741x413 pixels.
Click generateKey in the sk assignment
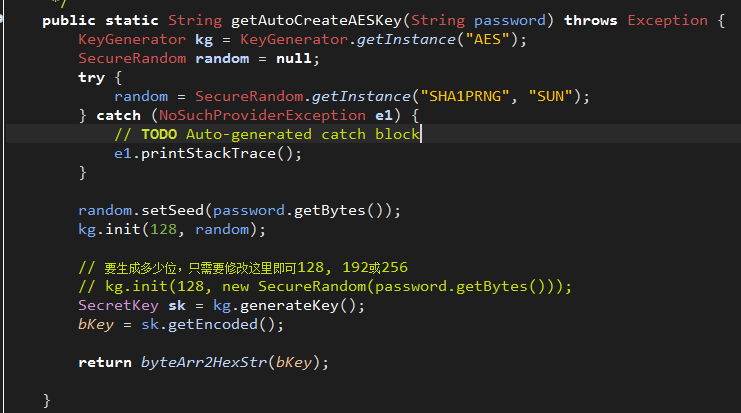[289, 305]
